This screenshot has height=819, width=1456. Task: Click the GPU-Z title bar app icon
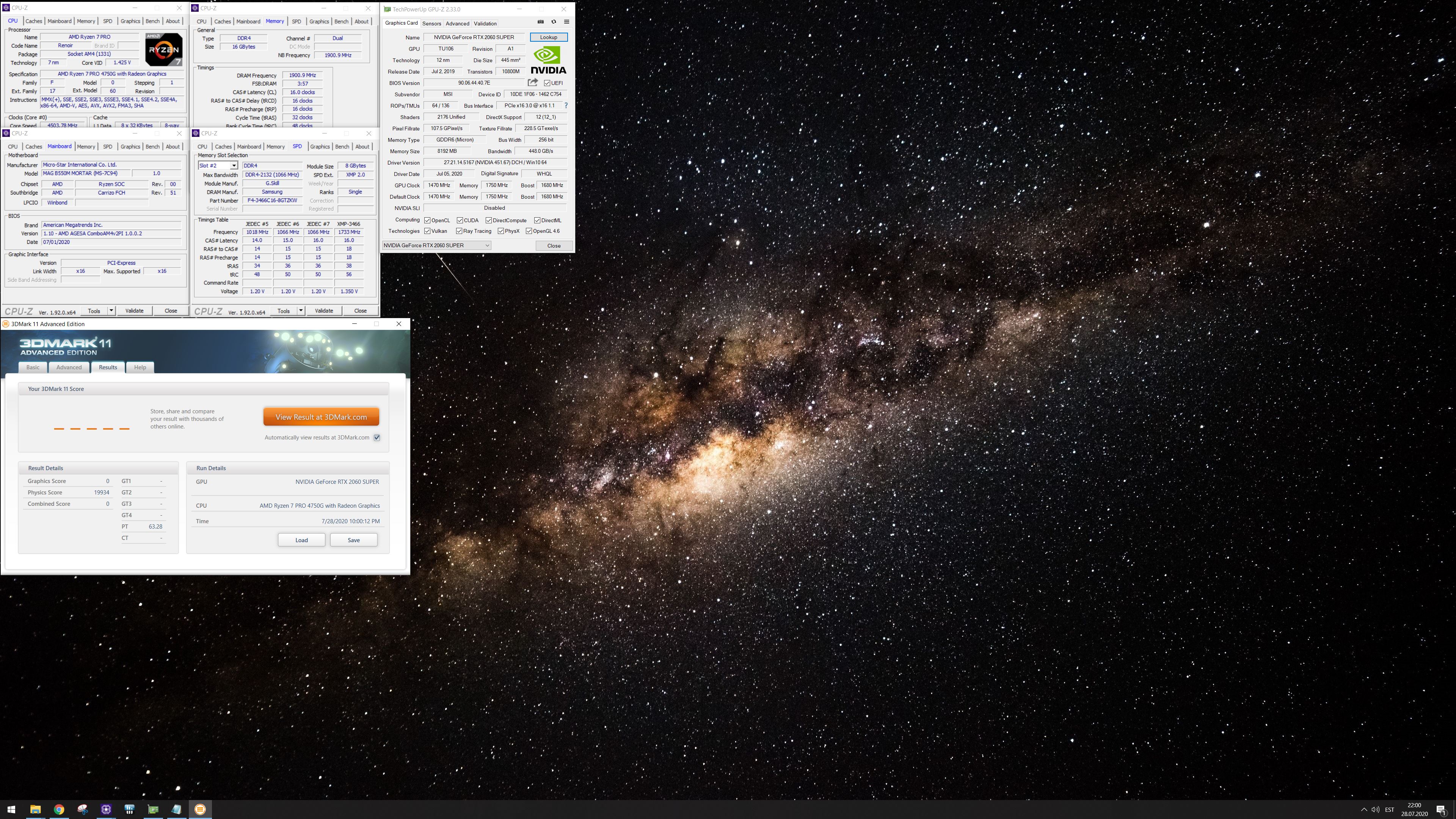387,9
